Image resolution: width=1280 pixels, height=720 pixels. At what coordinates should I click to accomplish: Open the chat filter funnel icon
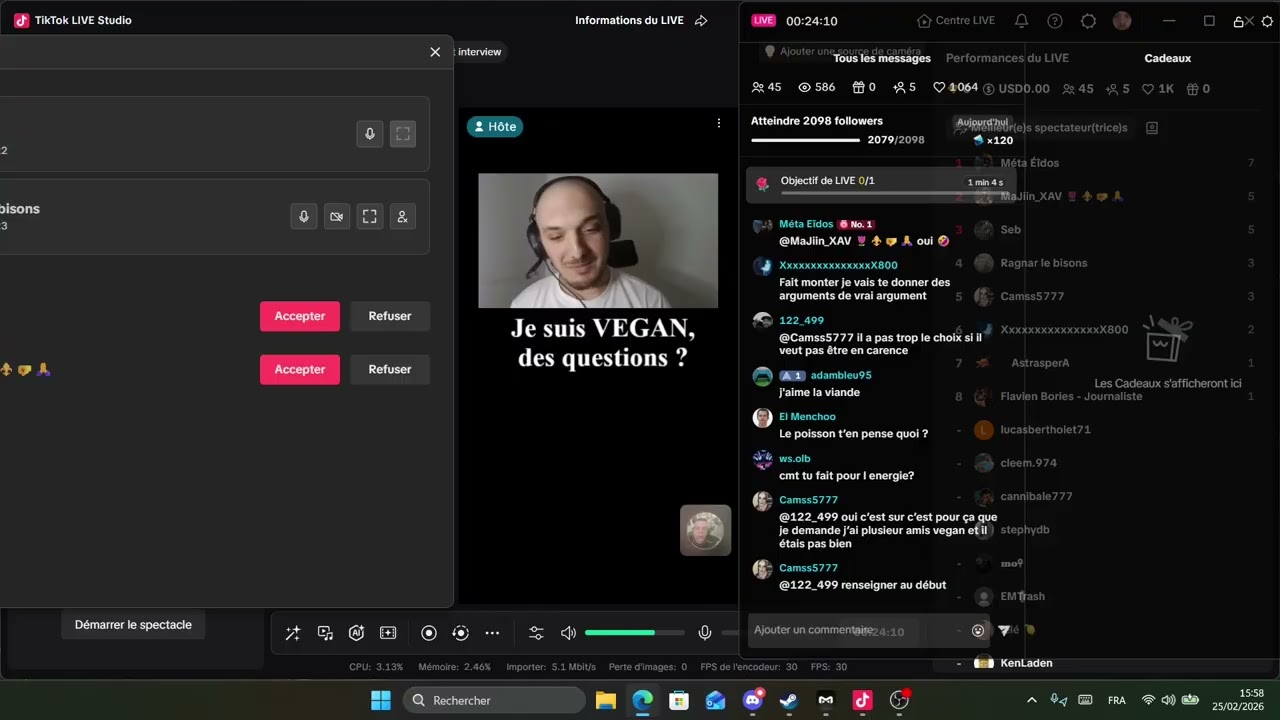click(1004, 630)
